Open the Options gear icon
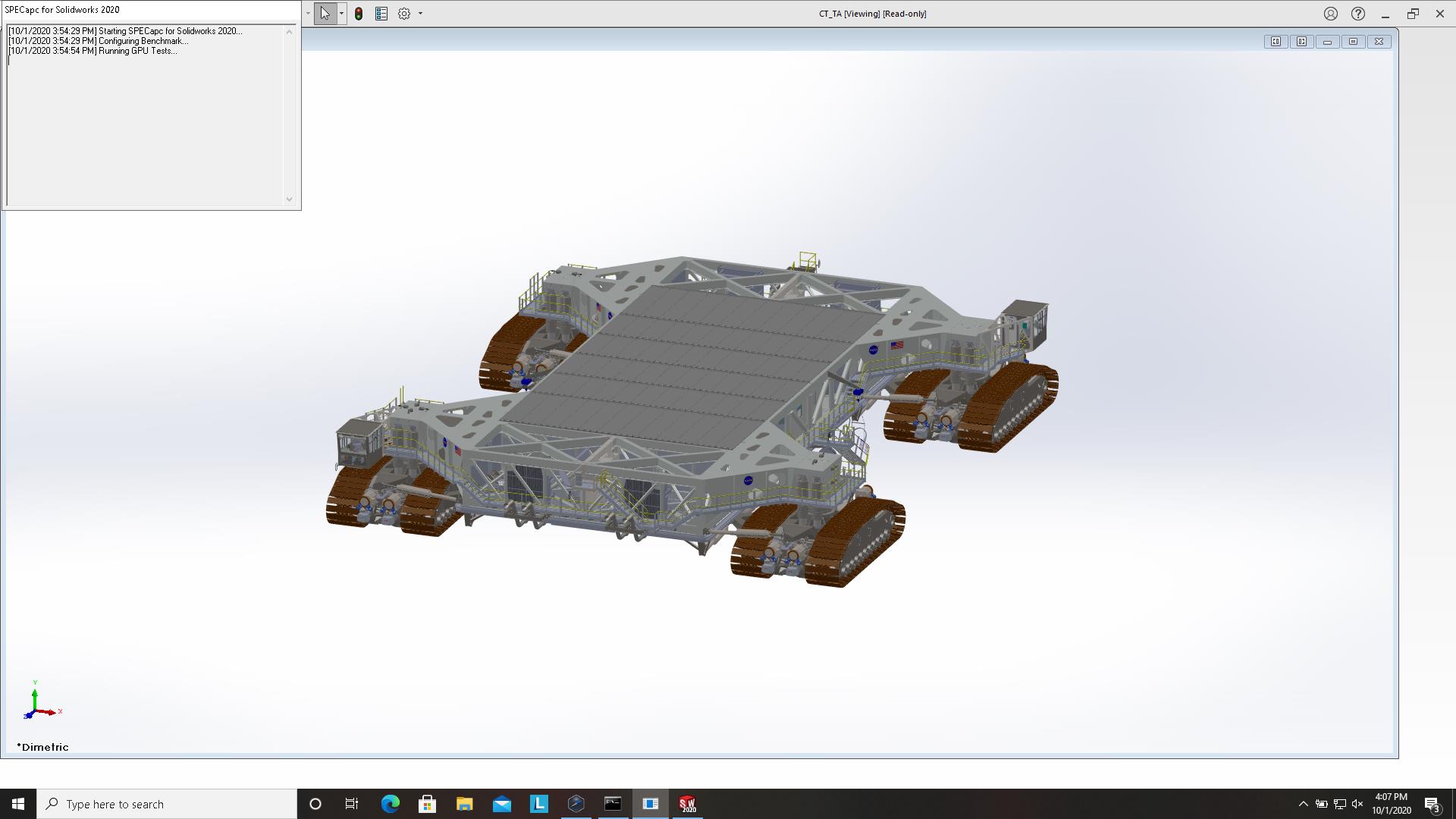 [x=404, y=14]
